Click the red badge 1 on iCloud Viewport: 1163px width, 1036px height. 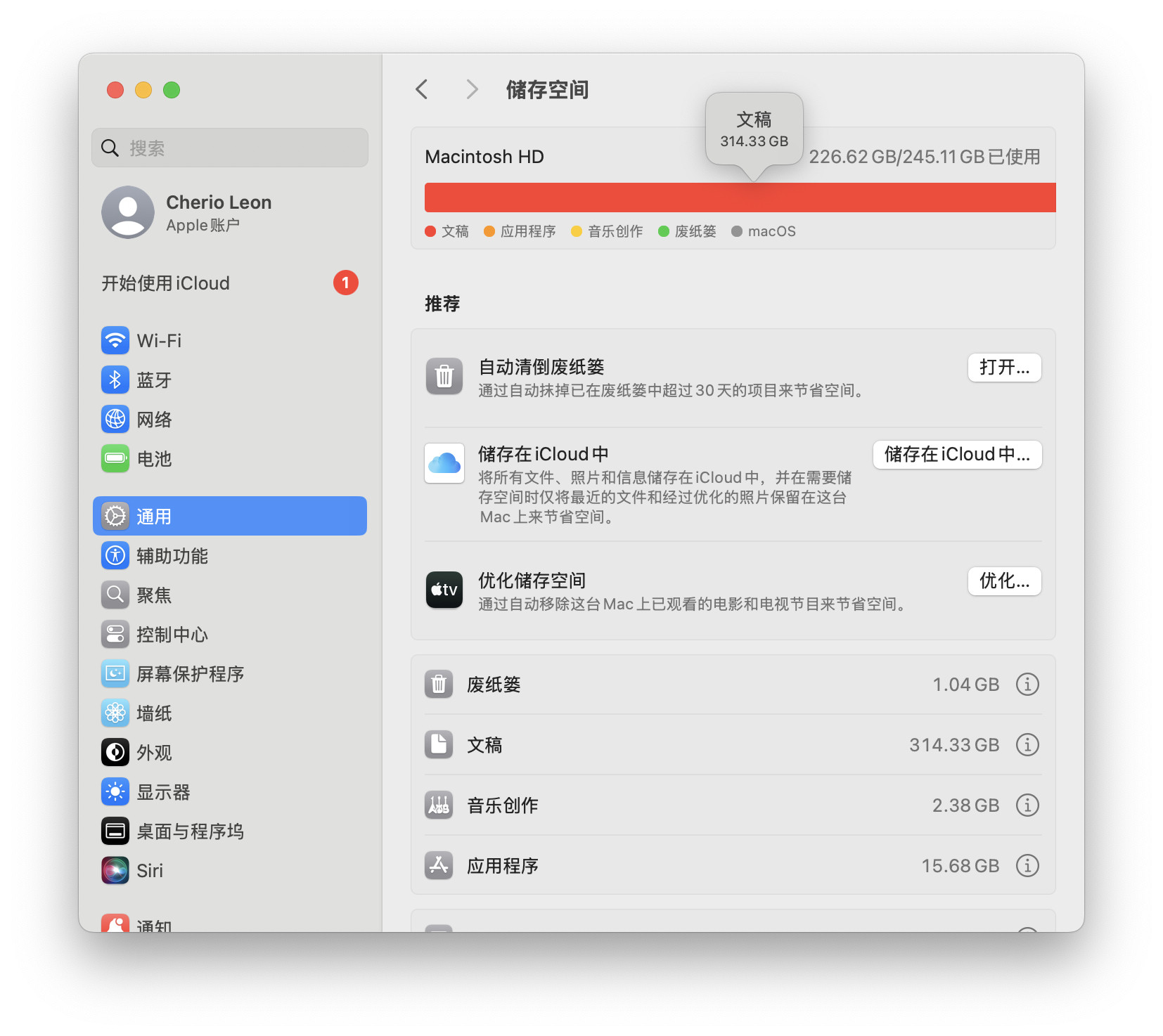click(x=345, y=283)
